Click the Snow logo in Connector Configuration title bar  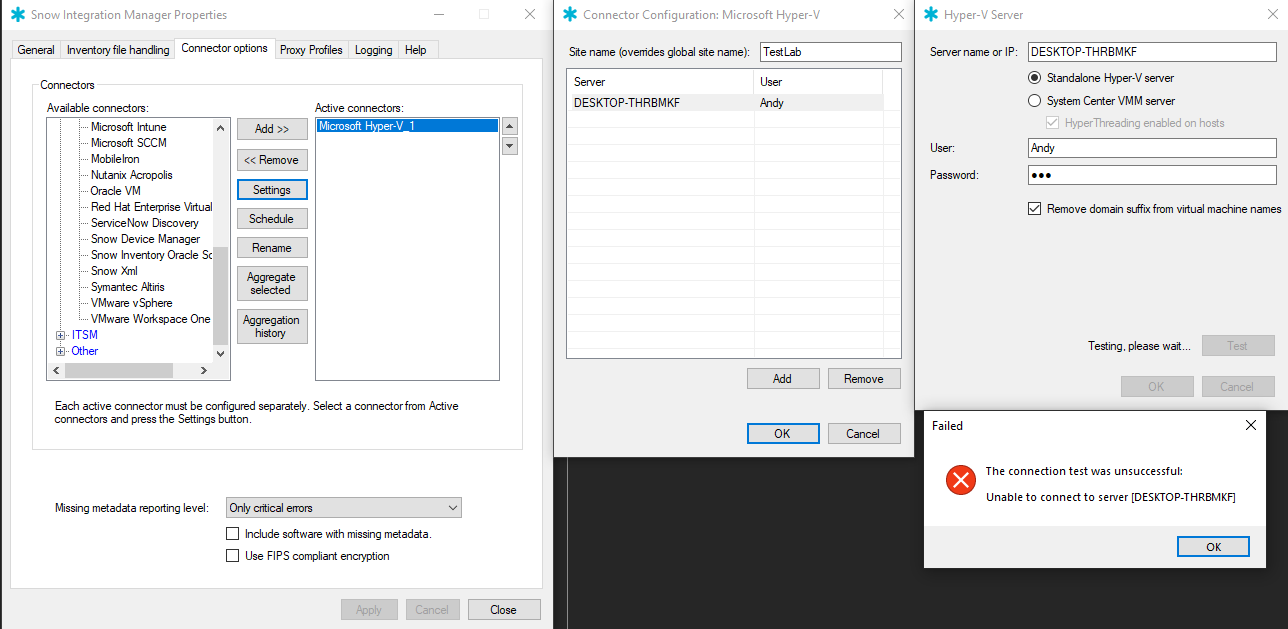tap(570, 15)
